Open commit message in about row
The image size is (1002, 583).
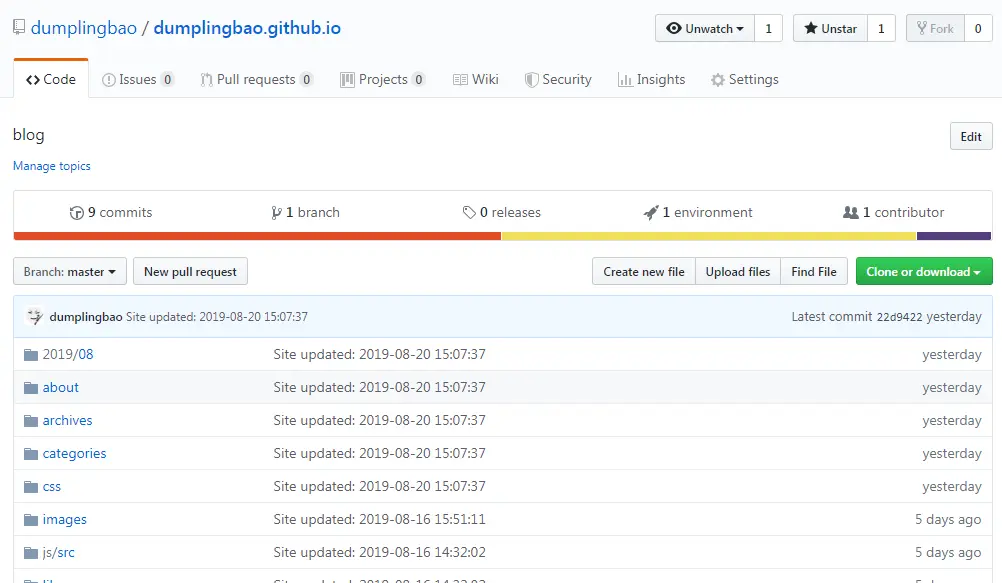tap(380, 387)
